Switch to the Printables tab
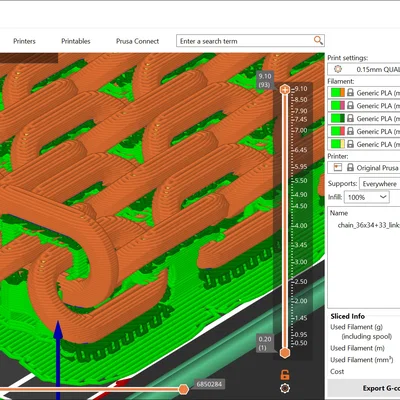400x400 pixels. (x=76, y=41)
